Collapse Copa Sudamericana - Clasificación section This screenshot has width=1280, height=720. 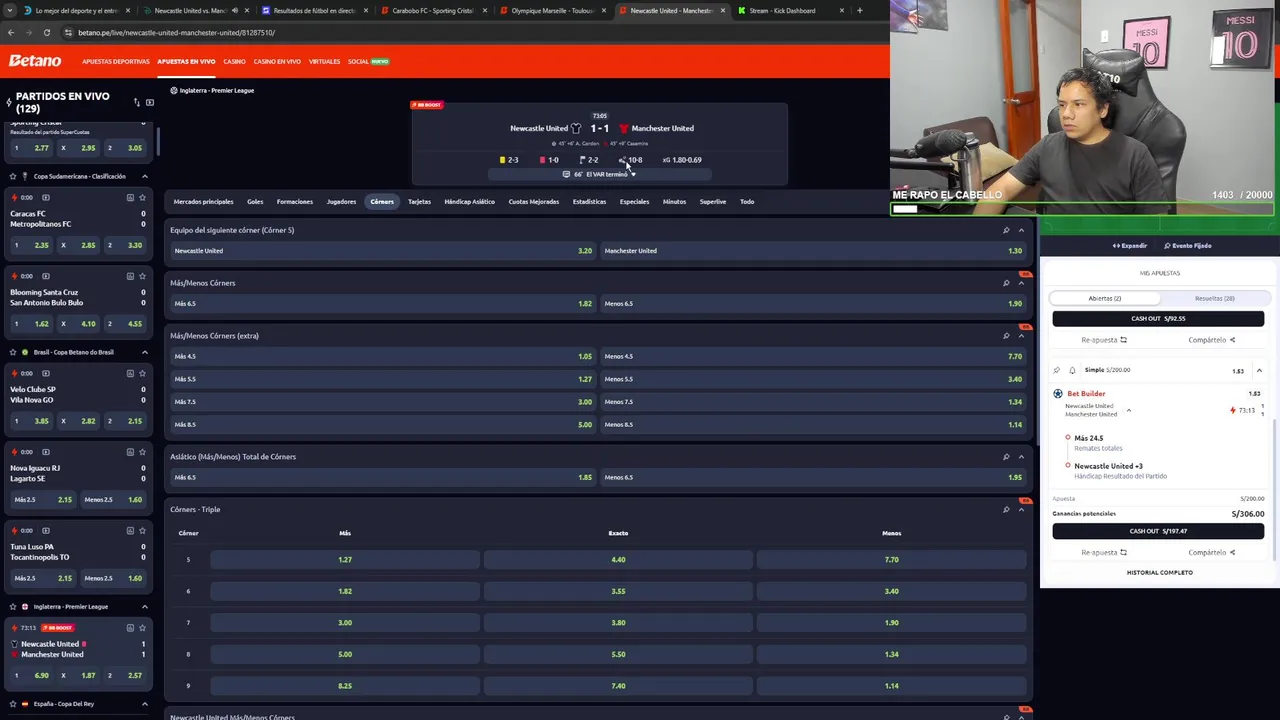coord(144,176)
